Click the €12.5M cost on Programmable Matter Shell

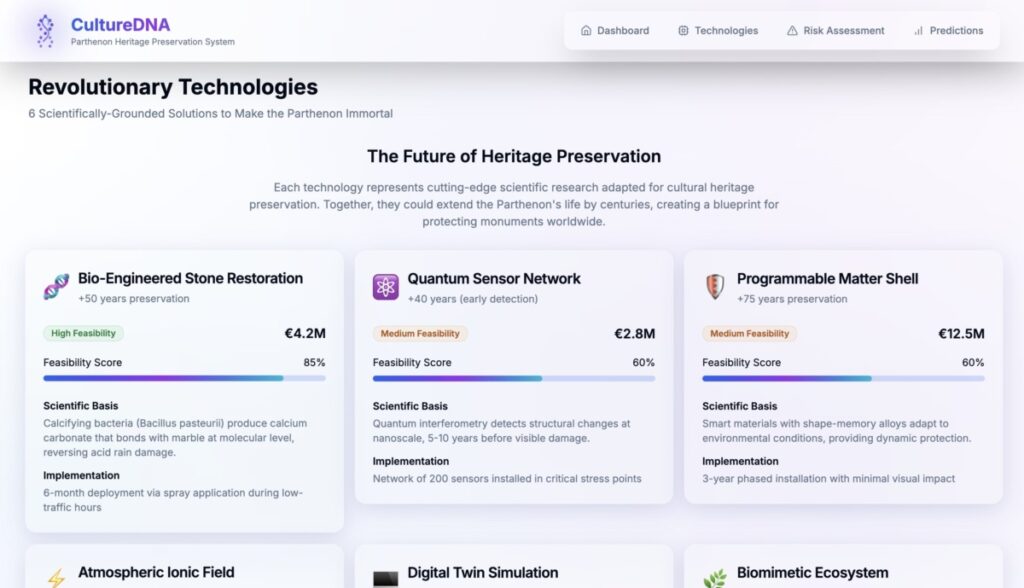click(960, 334)
